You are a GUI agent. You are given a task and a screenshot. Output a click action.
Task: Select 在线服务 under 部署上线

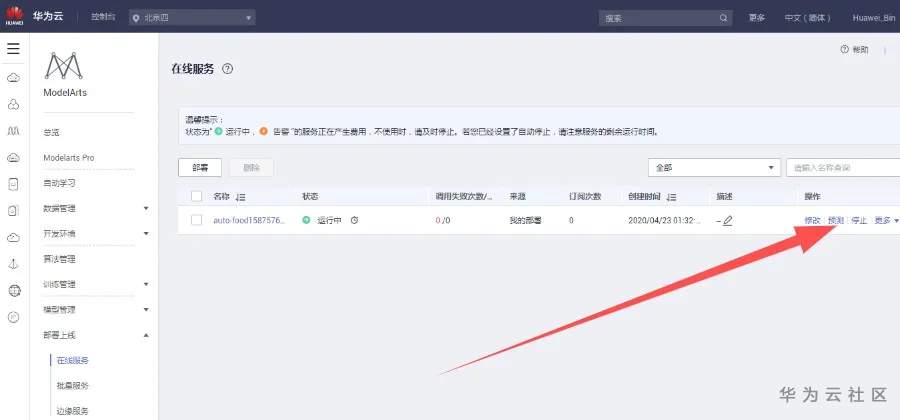(73, 360)
